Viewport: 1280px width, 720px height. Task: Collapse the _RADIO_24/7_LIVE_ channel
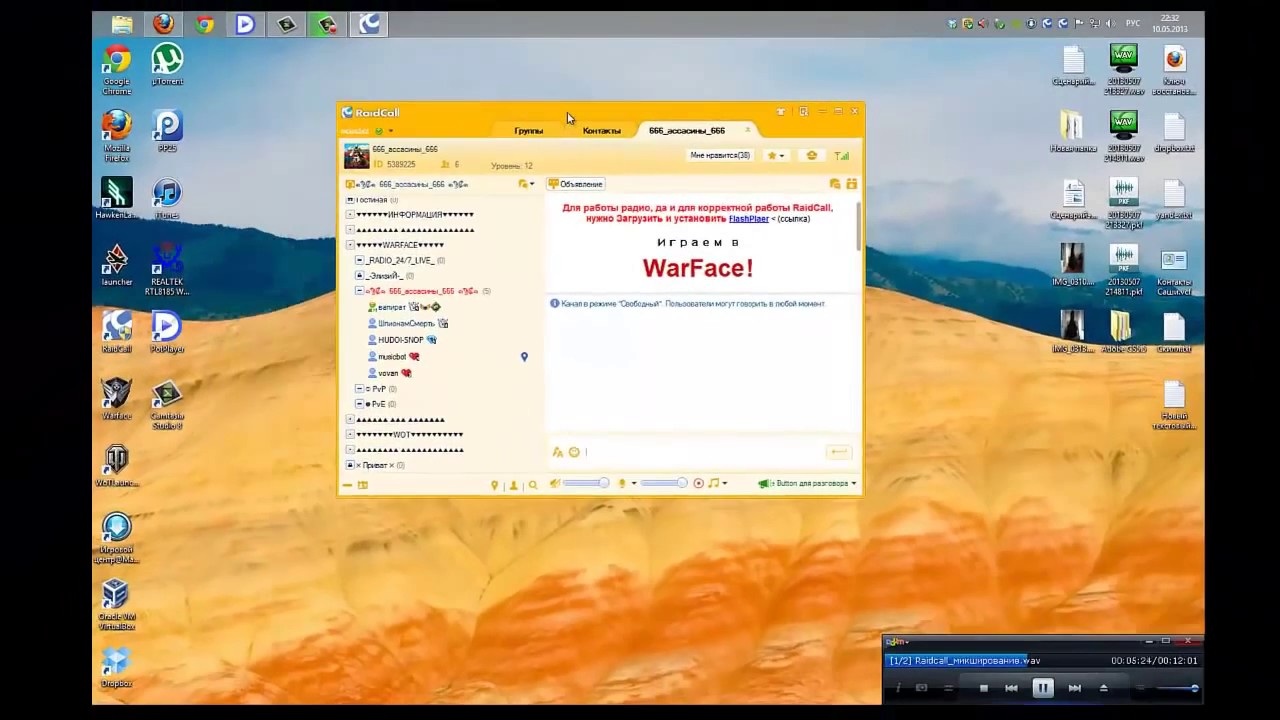coord(360,260)
